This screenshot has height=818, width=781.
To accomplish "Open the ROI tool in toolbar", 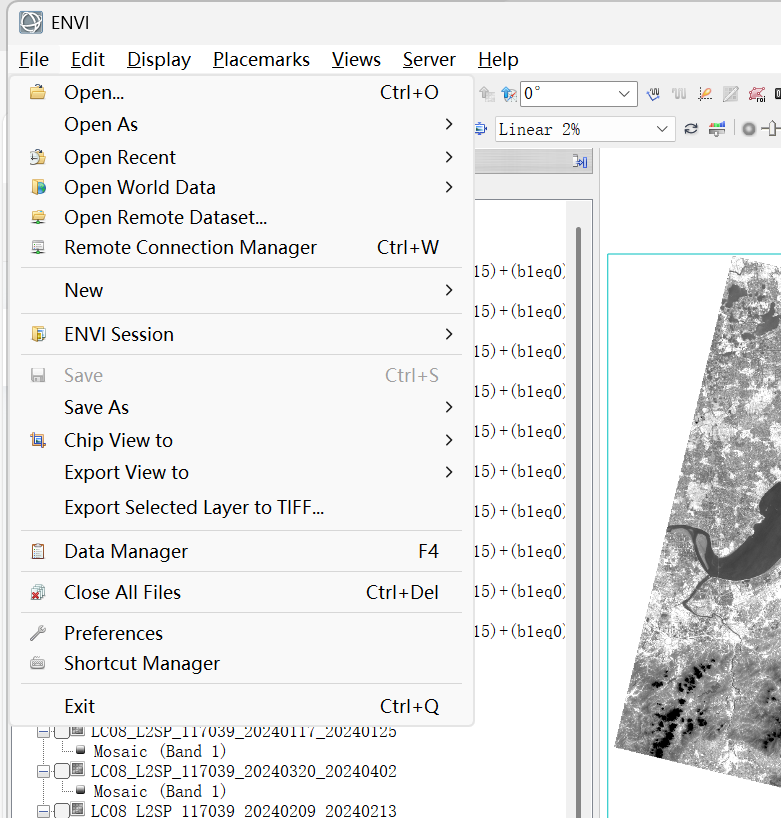I will coord(757,94).
